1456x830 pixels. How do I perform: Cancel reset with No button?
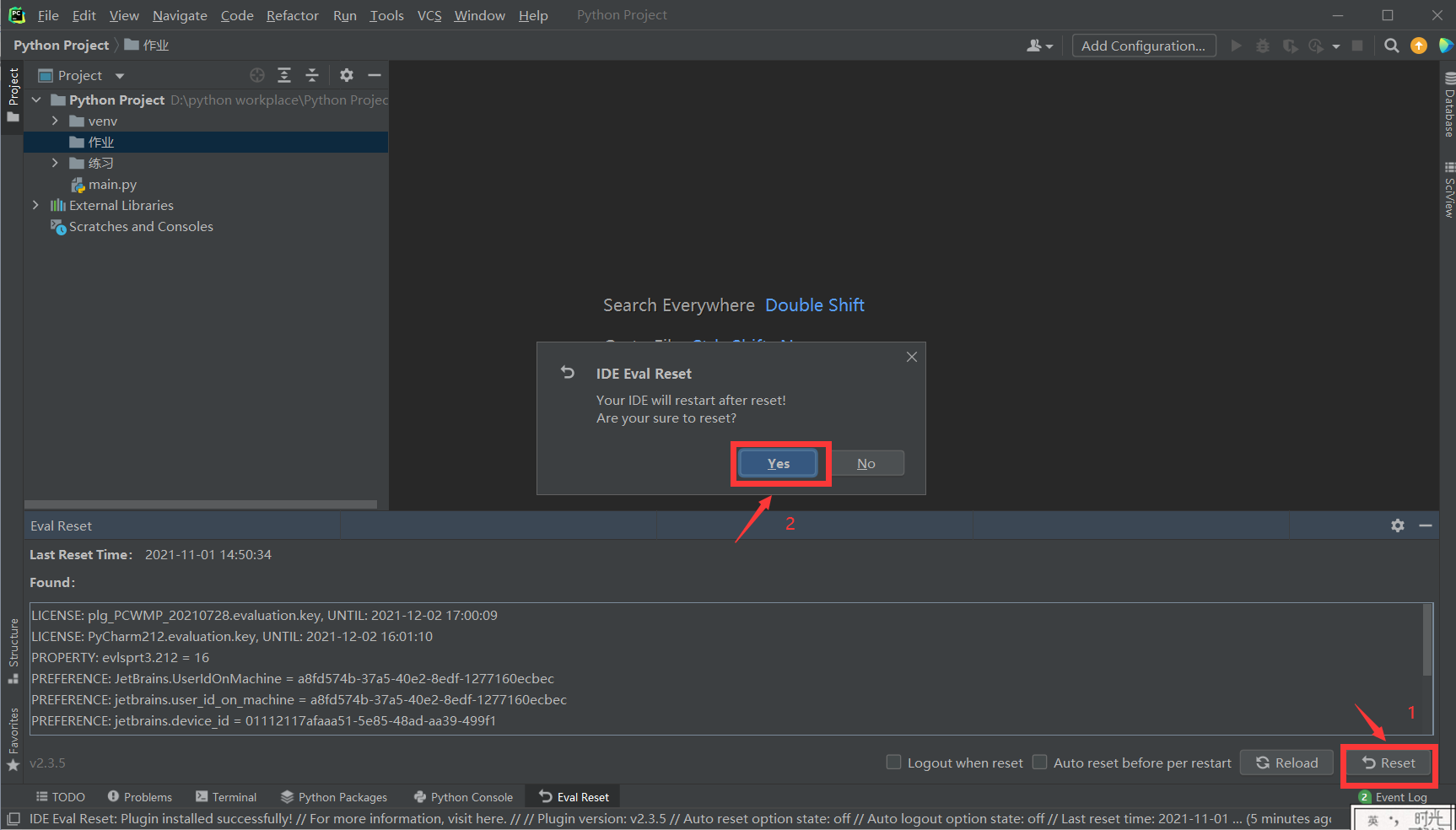pyautogui.click(x=866, y=463)
